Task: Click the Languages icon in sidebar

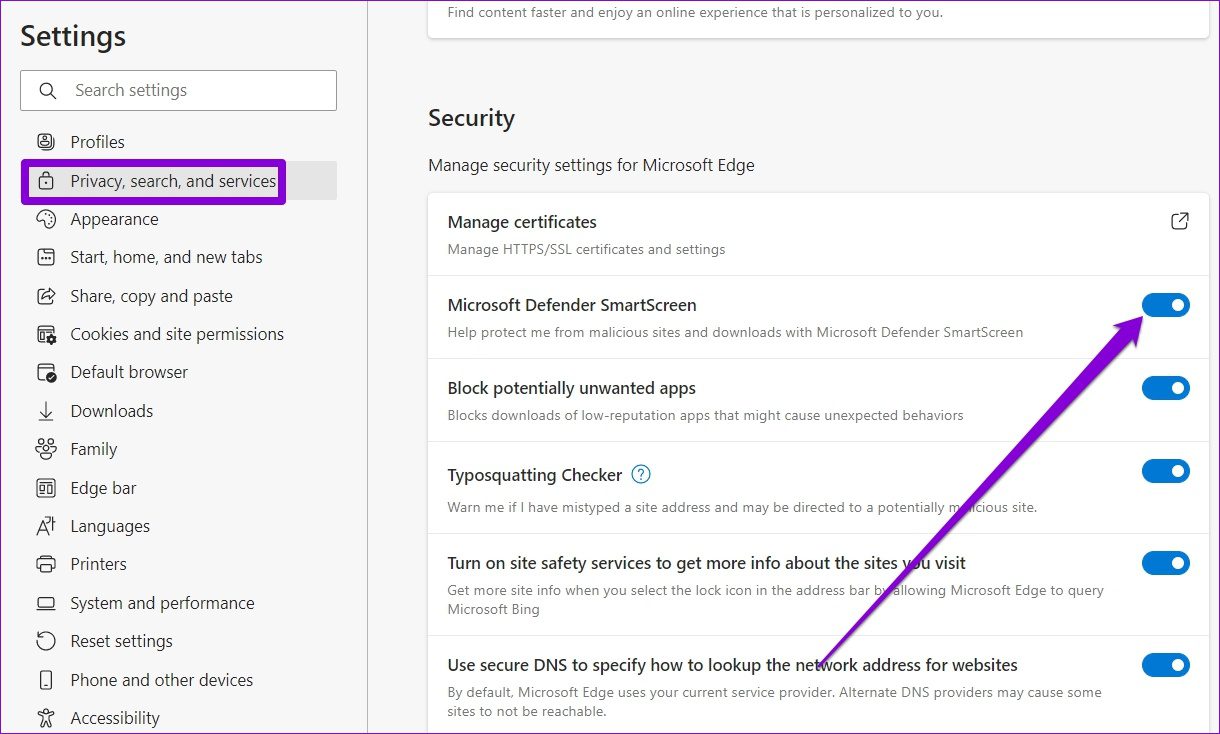Action: (x=46, y=526)
